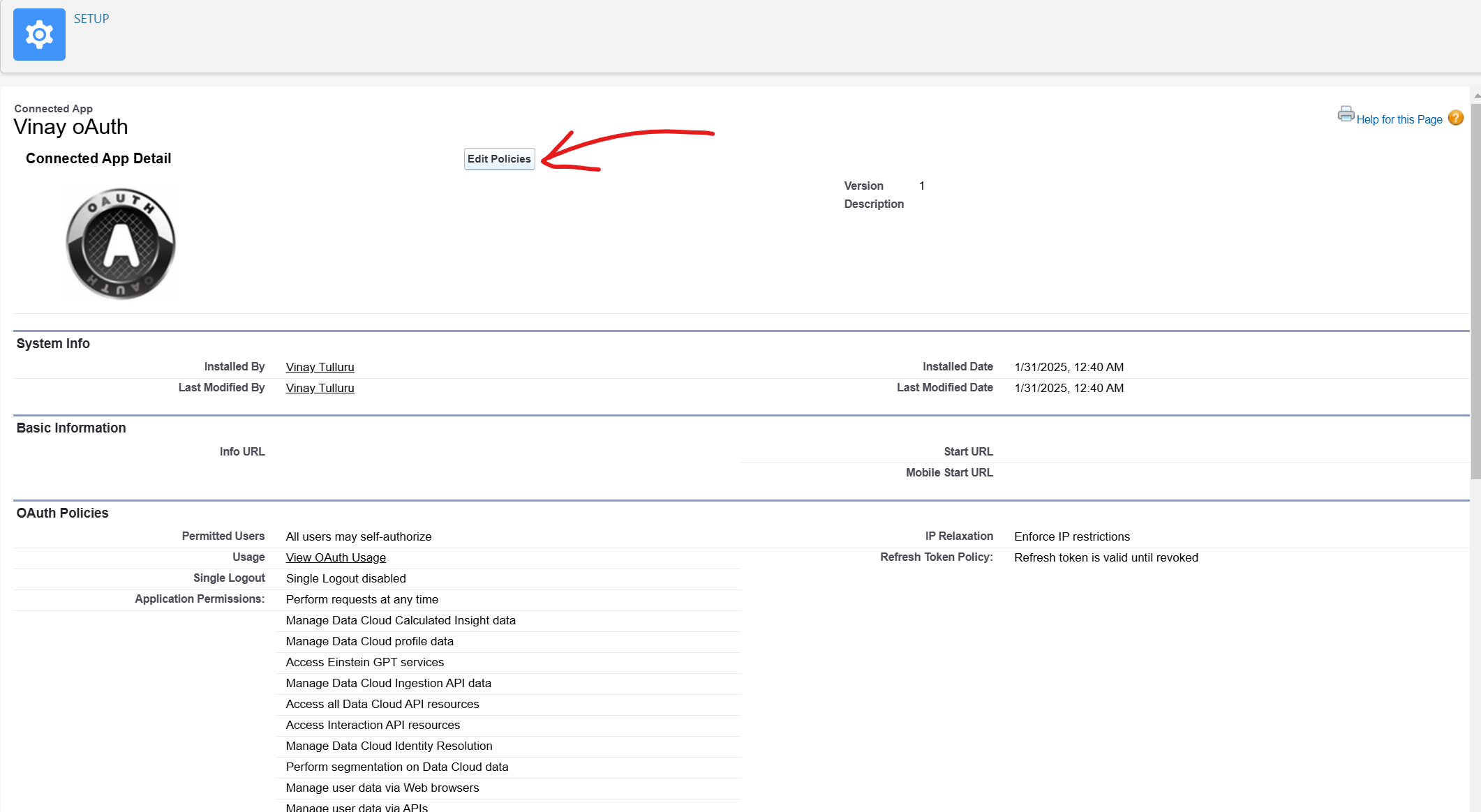Click 'Manage Data Cloud Ingestion API data'
The height and width of the screenshot is (812, 1481).
(x=389, y=683)
